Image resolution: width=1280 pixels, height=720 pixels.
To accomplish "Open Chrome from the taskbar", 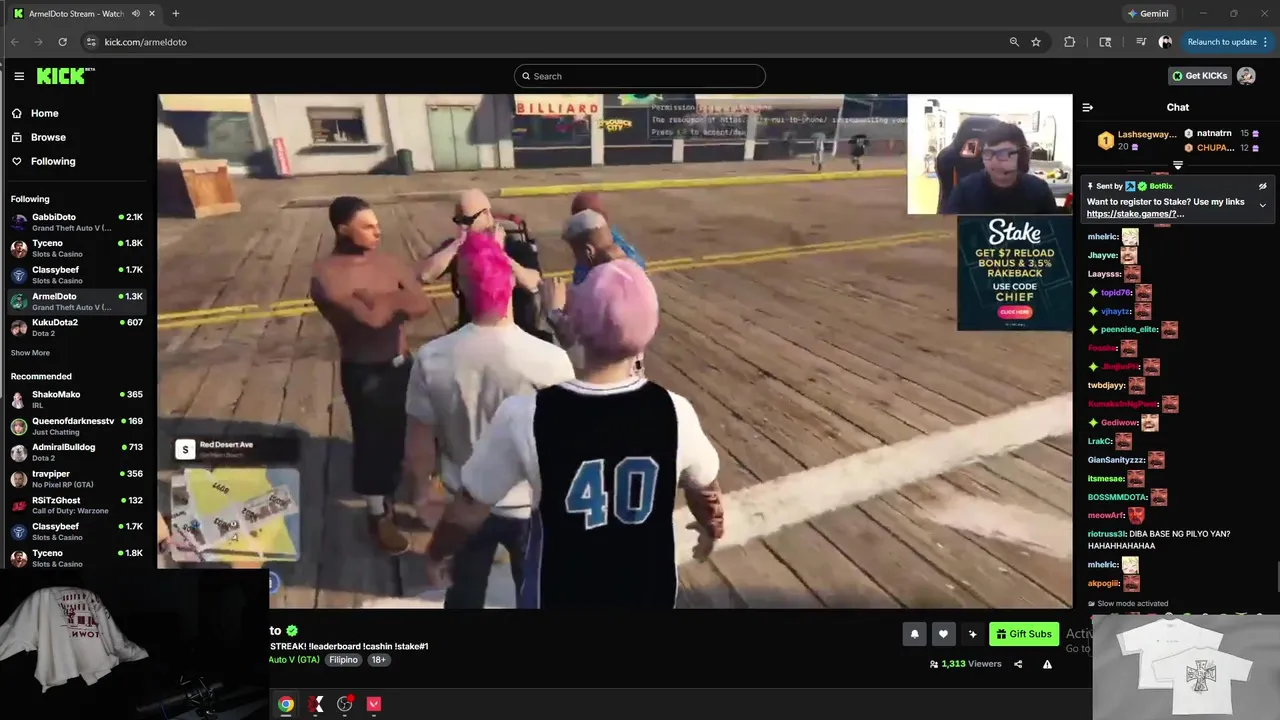I will coord(286,704).
